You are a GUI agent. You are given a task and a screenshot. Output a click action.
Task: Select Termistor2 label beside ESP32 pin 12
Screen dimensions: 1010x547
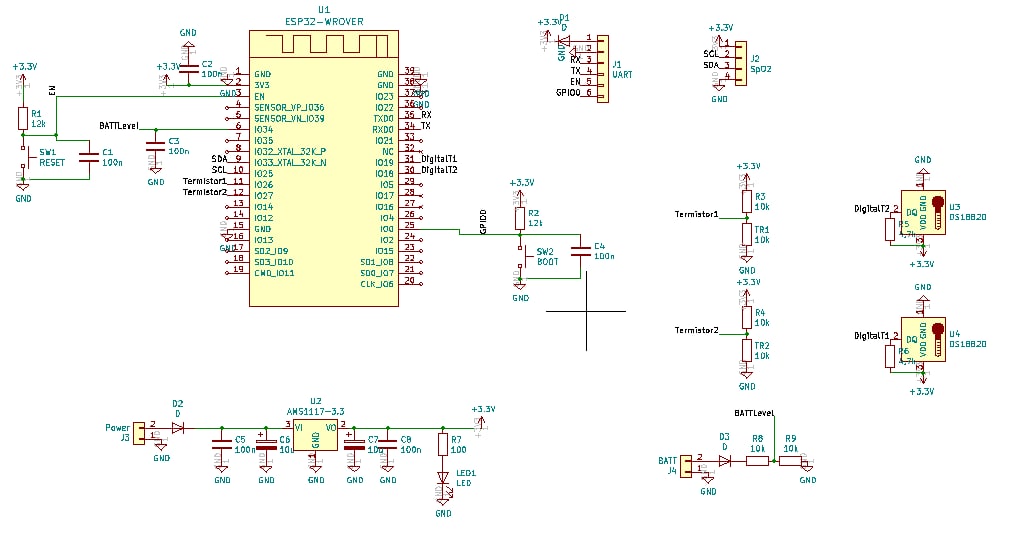tap(205, 192)
